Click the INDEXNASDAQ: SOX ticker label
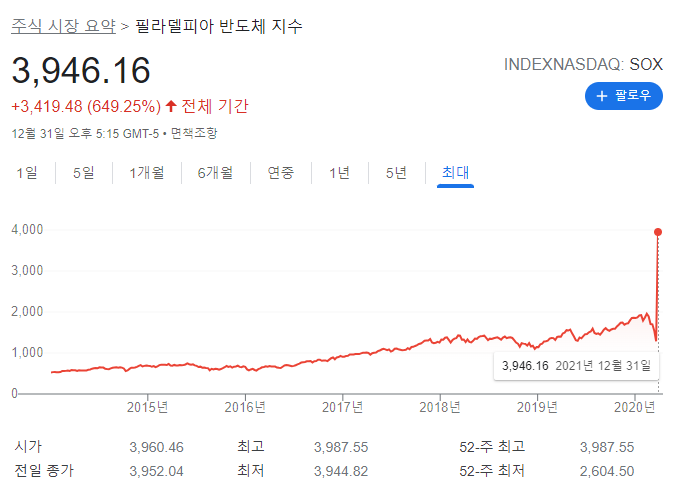This screenshot has height=493, width=684. [x=583, y=65]
